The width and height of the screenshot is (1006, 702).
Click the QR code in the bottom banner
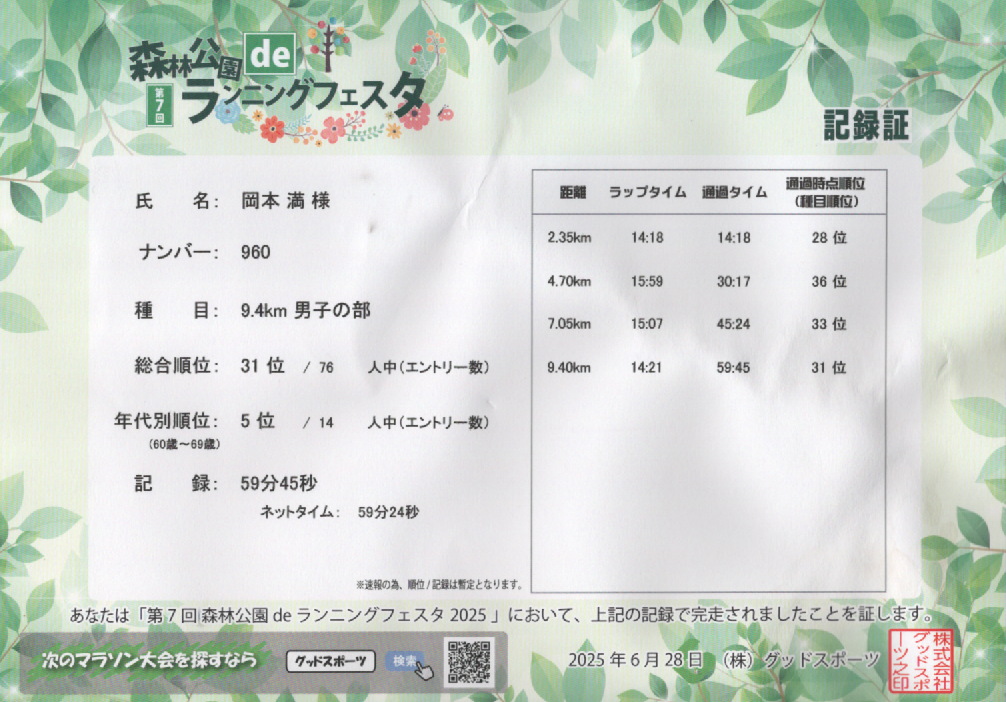pyautogui.click(x=469, y=662)
